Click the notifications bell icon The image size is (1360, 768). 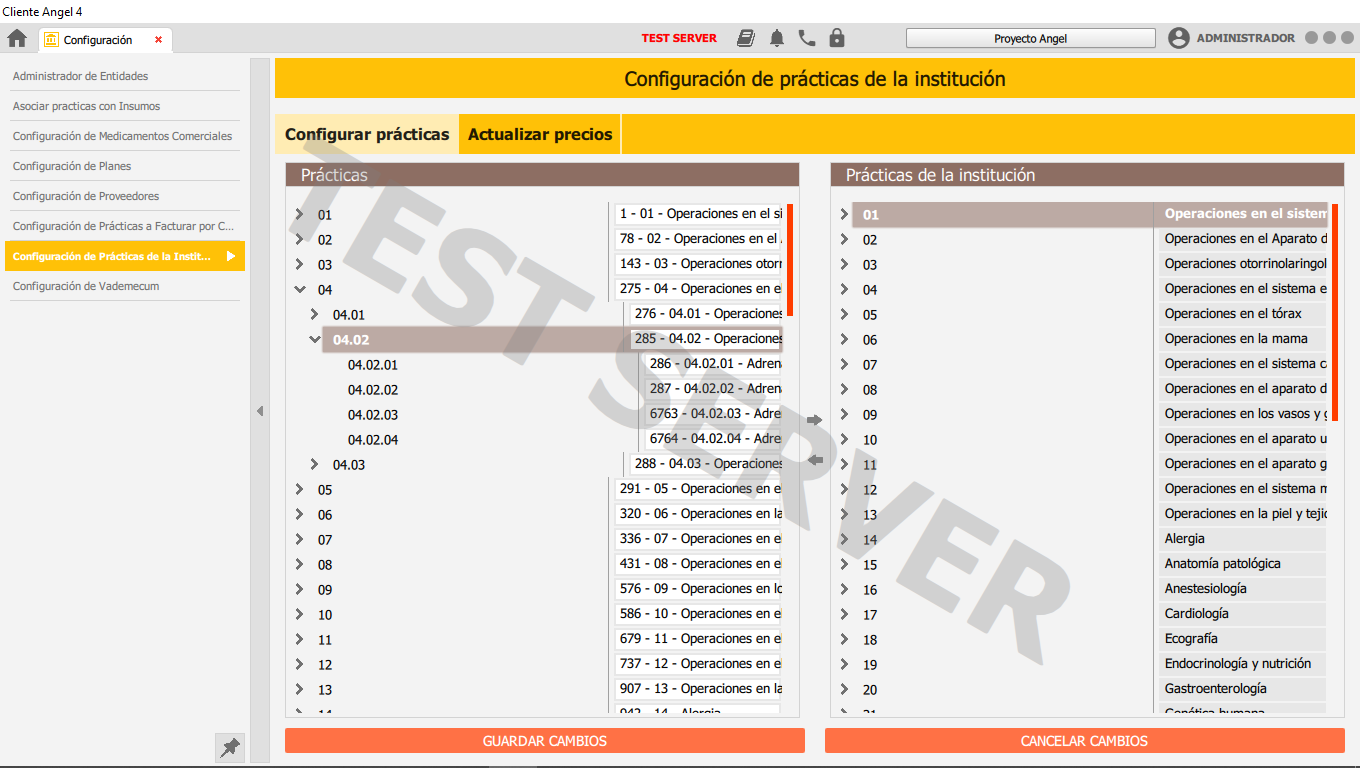777,39
